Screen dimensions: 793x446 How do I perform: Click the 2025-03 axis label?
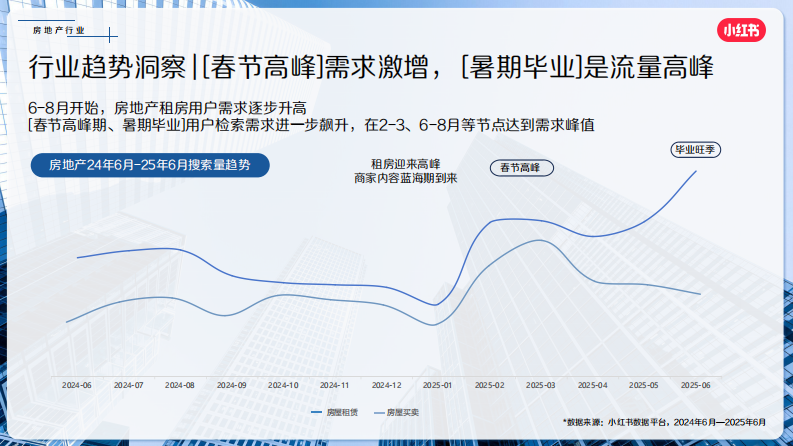[x=541, y=385]
